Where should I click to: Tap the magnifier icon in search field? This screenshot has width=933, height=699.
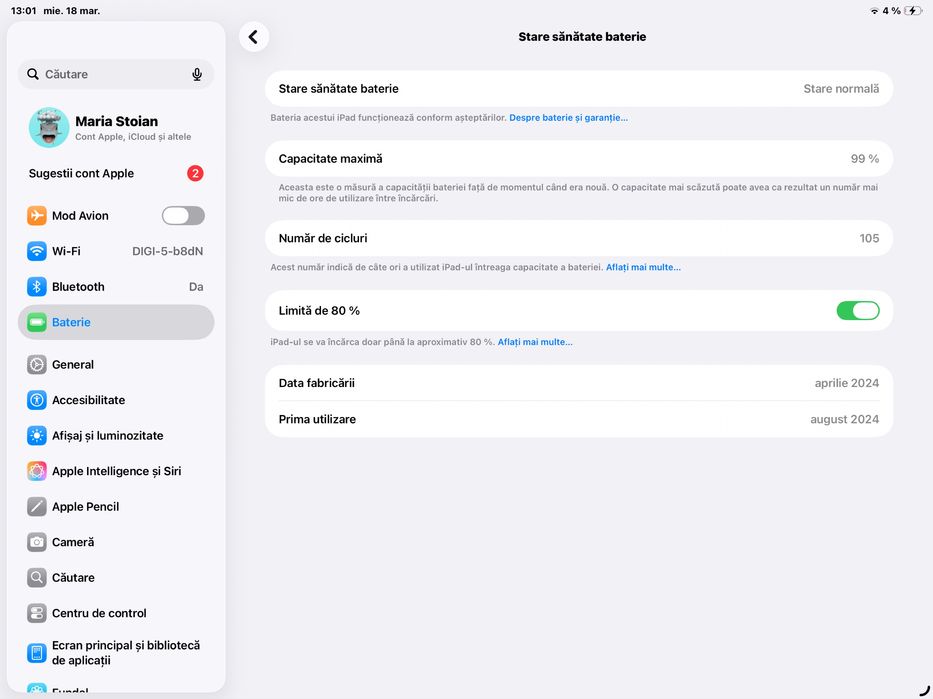tap(33, 74)
